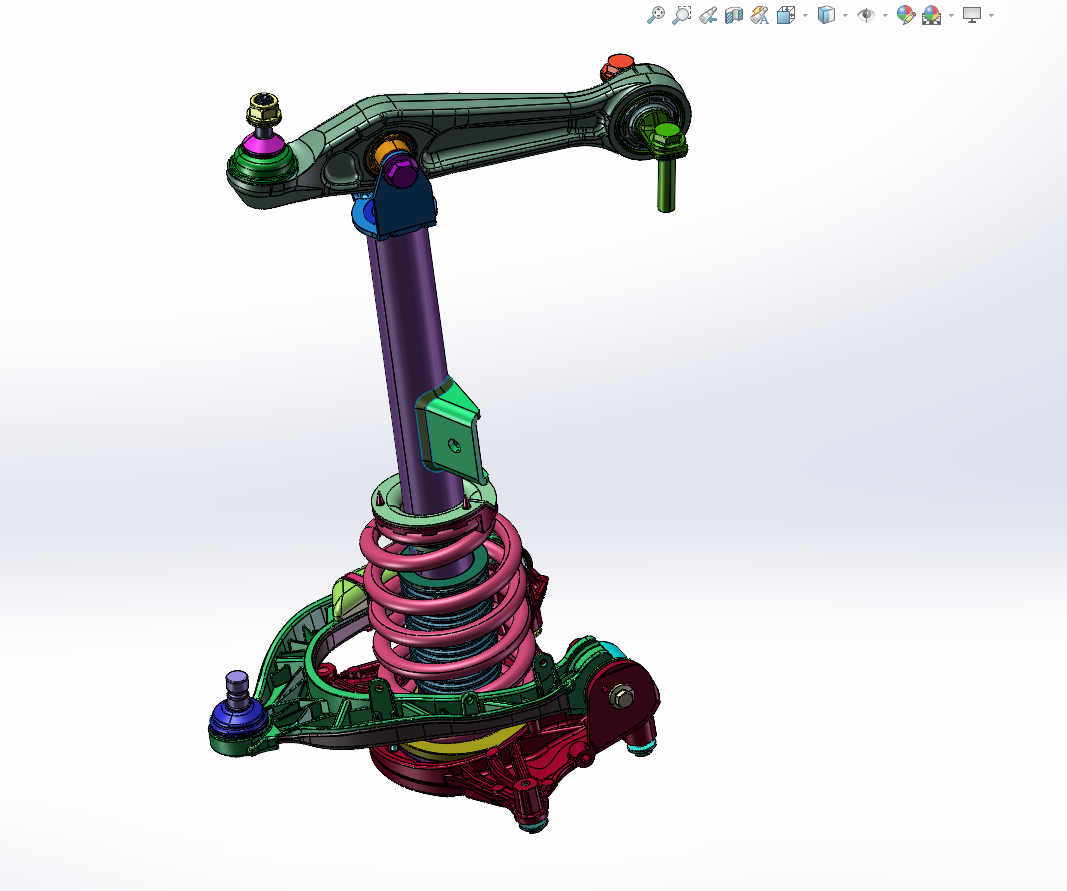
Task: Click the View Orientation cube icon
Action: (x=785, y=15)
